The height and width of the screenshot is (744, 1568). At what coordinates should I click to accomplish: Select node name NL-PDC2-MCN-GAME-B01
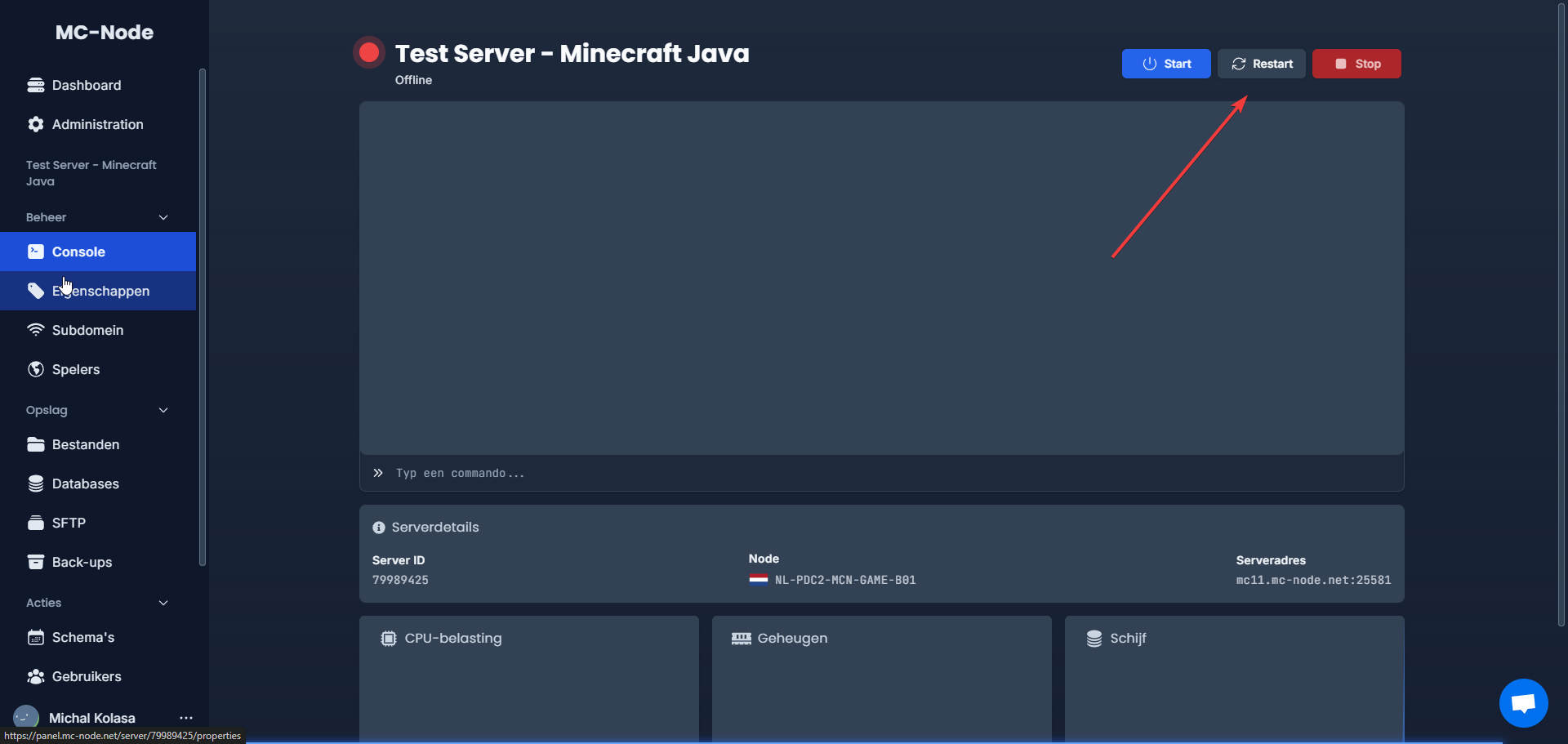(845, 580)
